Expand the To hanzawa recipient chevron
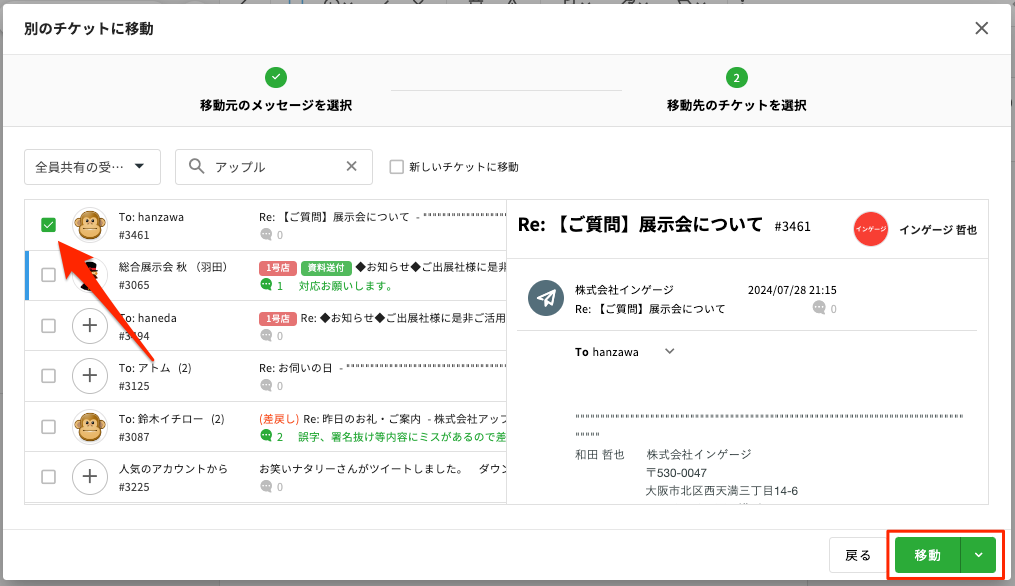This screenshot has width=1015, height=586. 670,351
